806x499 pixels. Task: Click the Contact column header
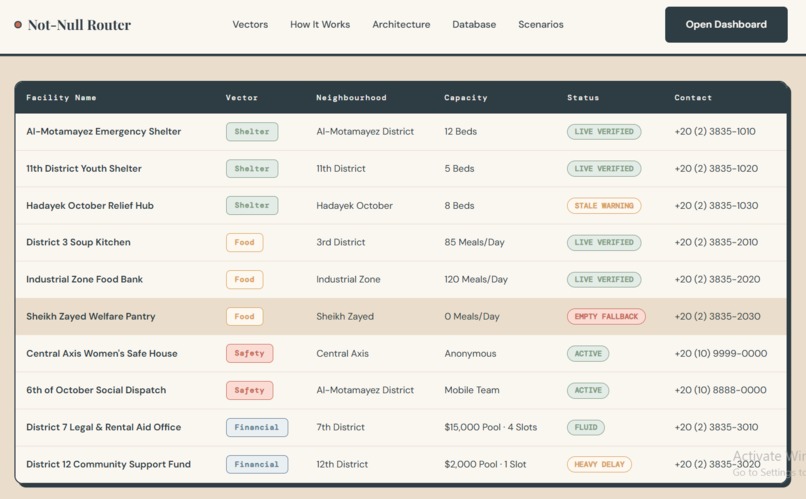(x=693, y=98)
